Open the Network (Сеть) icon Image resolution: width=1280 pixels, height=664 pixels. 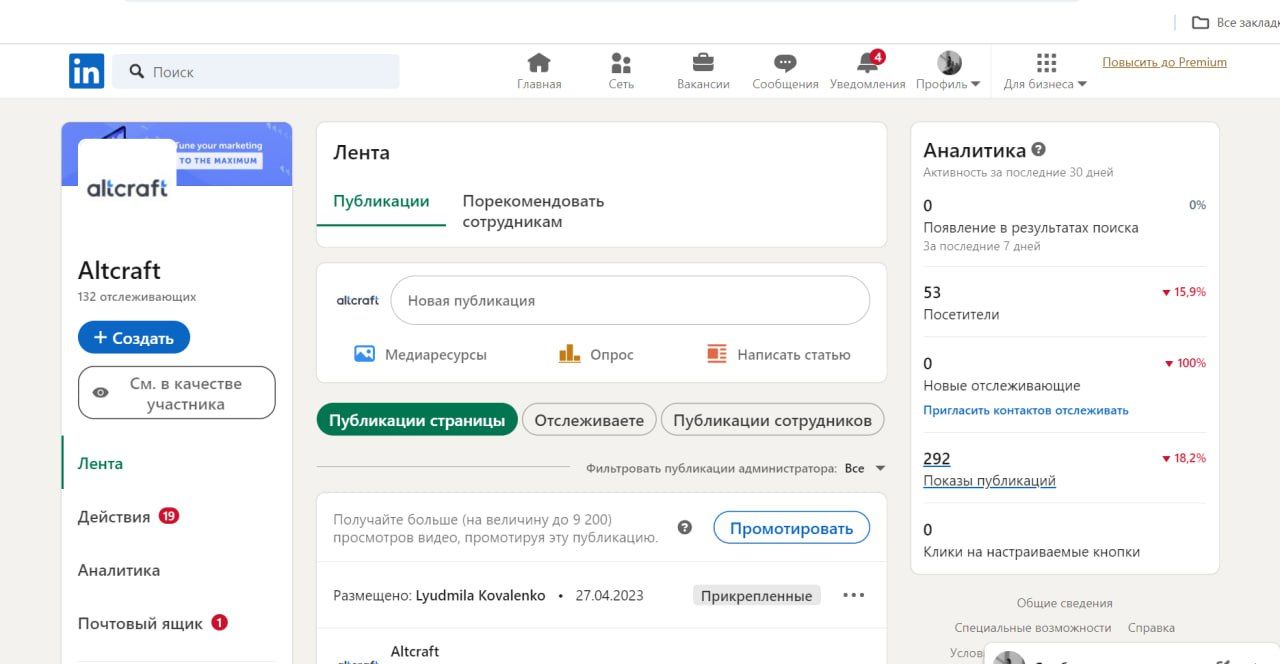click(621, 64)
